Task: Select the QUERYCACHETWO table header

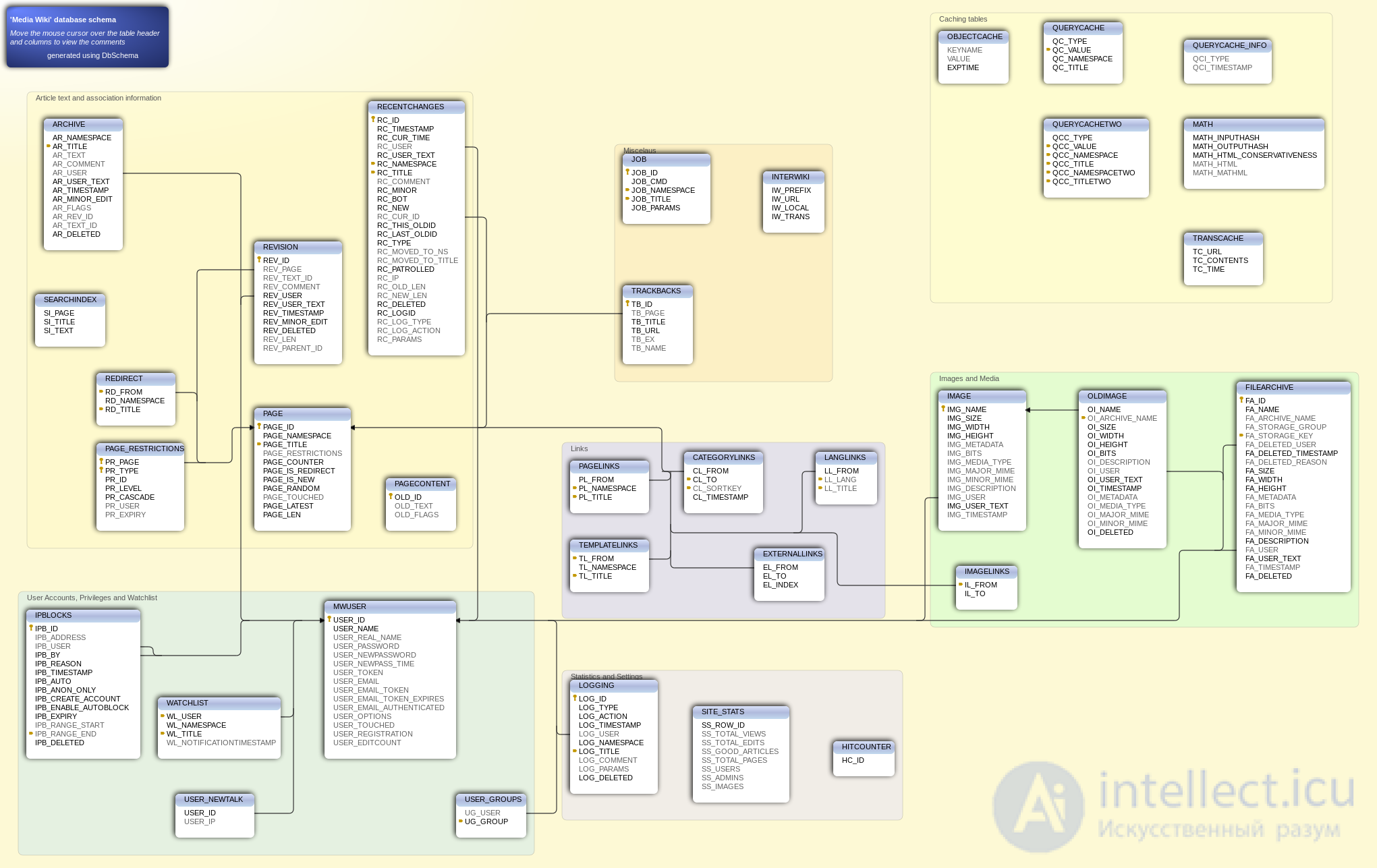Action: coord(1096,124)
